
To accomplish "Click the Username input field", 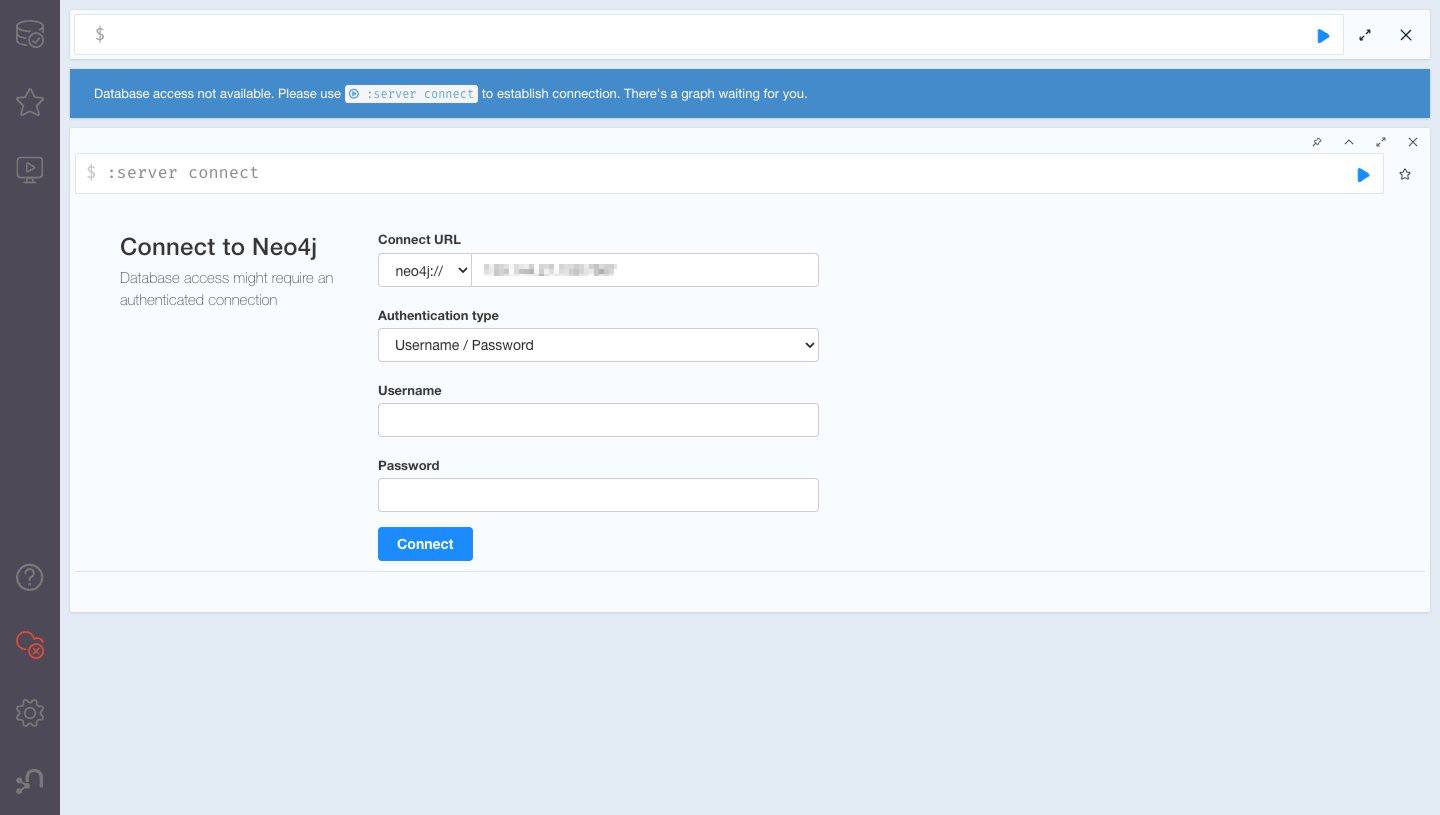I will 598,420.
